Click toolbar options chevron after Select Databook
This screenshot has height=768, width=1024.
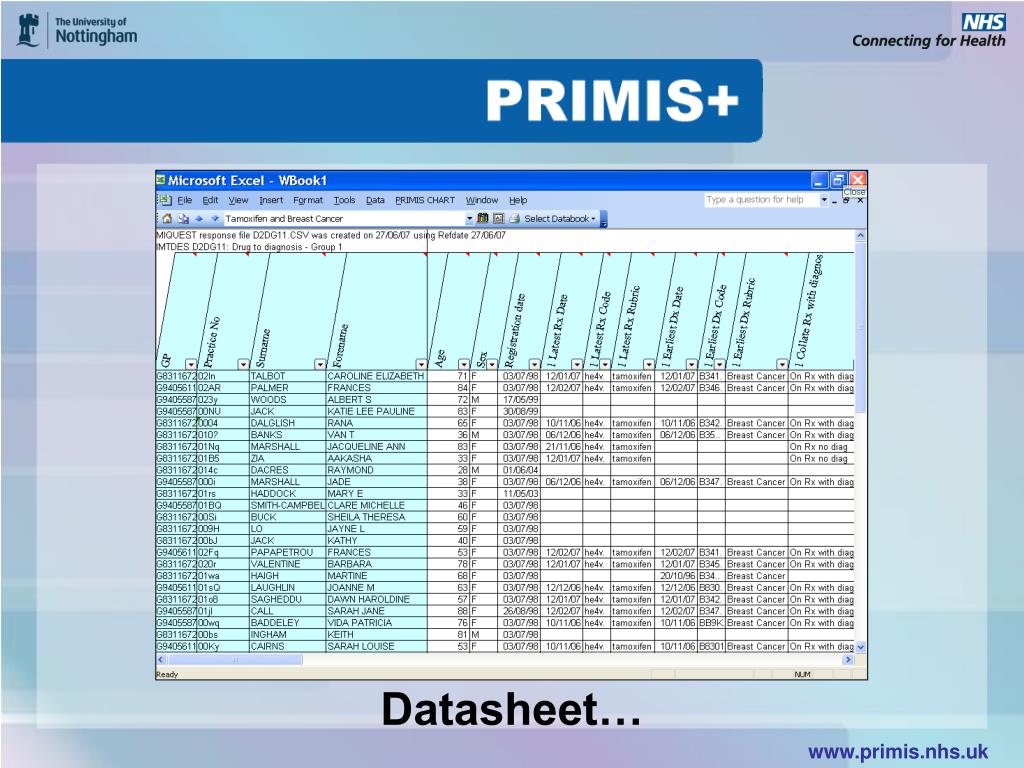(x=603, y=219)
